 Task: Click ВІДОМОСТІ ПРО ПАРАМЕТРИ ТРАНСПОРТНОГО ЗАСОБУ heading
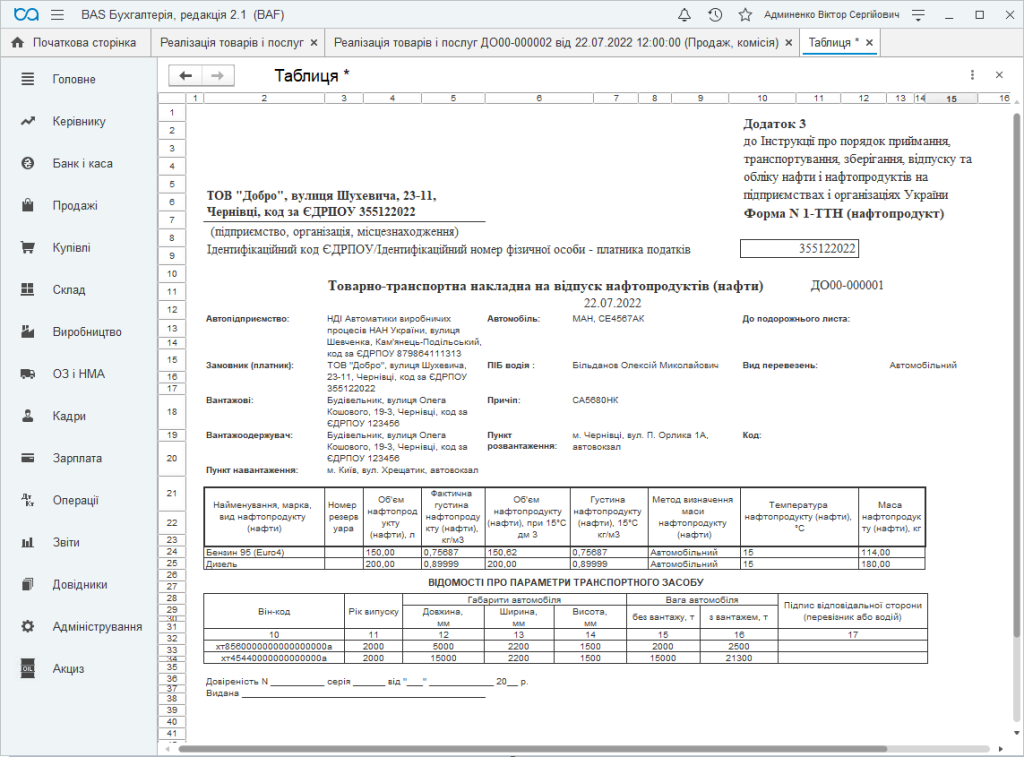coord(566,582)
